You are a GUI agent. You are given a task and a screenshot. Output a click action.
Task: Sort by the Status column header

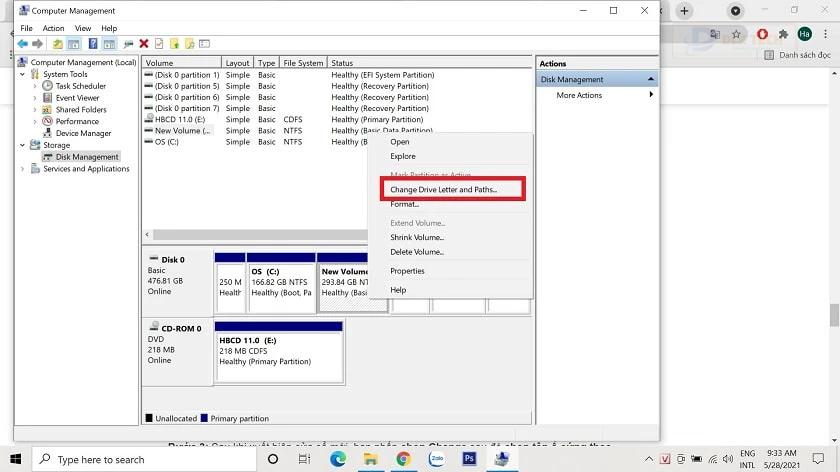click(429, 63)
